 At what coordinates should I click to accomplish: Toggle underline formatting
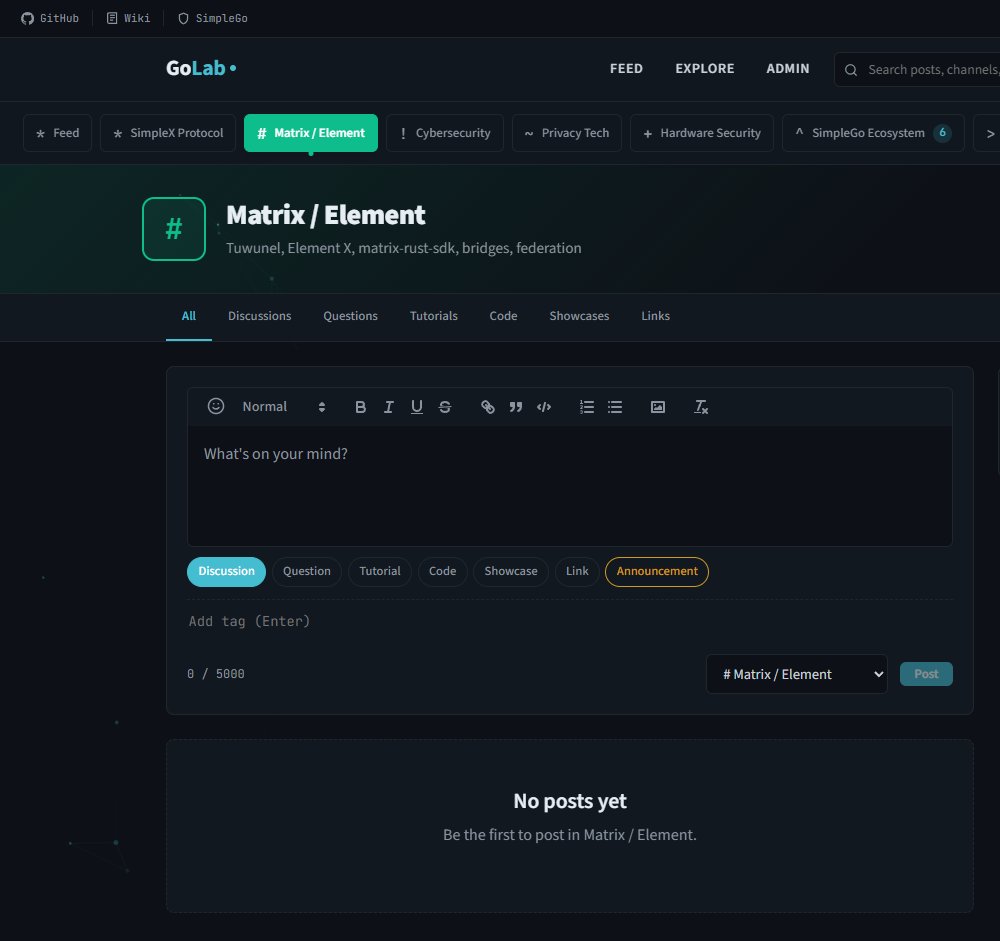click(x=416, y=407)
